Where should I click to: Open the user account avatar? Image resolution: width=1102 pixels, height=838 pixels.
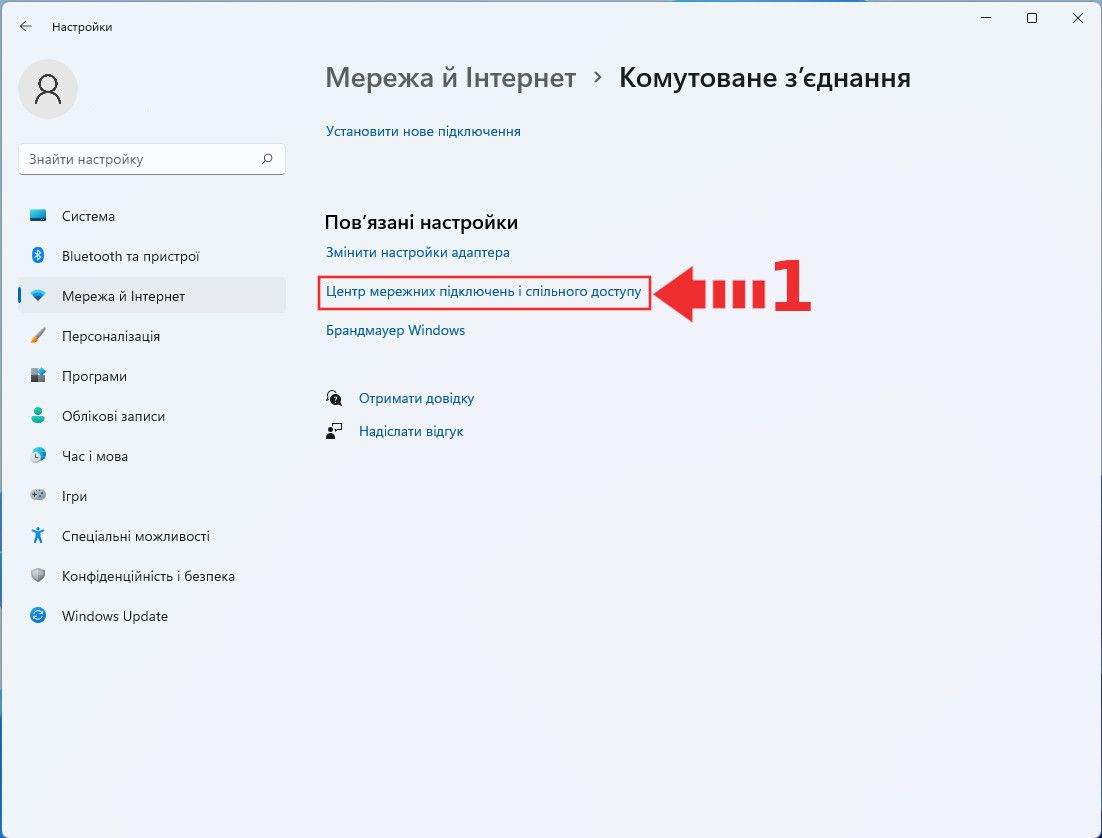(x=48, y=89)
